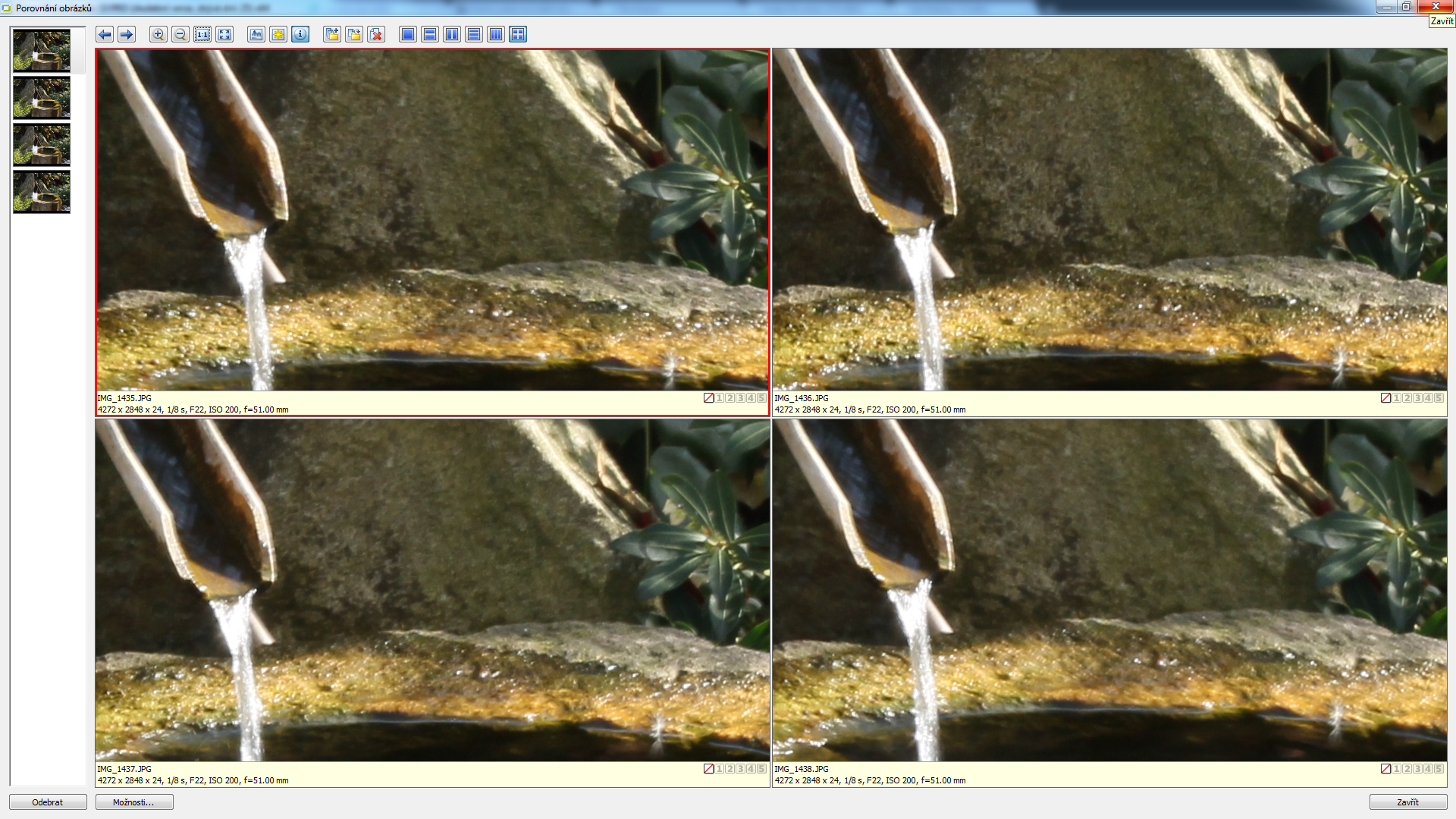This screenshot has height=819, width=1456.
Task: Open the Možnosti... options button
Action: [134, 802]
